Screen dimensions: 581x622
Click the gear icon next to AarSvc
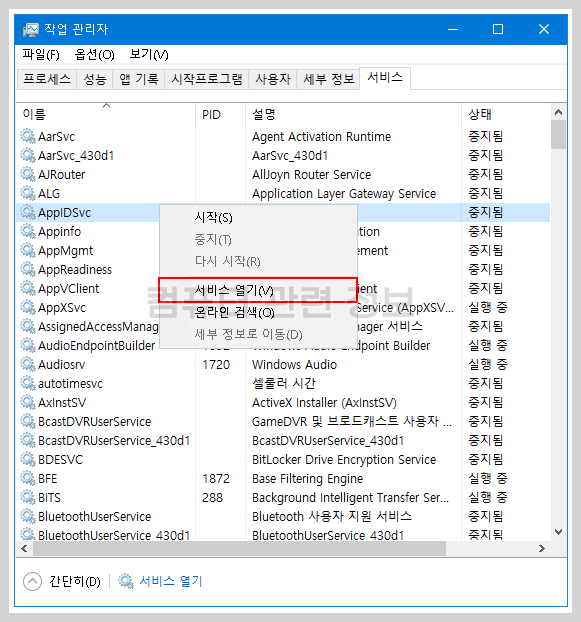tap(28, 136)
